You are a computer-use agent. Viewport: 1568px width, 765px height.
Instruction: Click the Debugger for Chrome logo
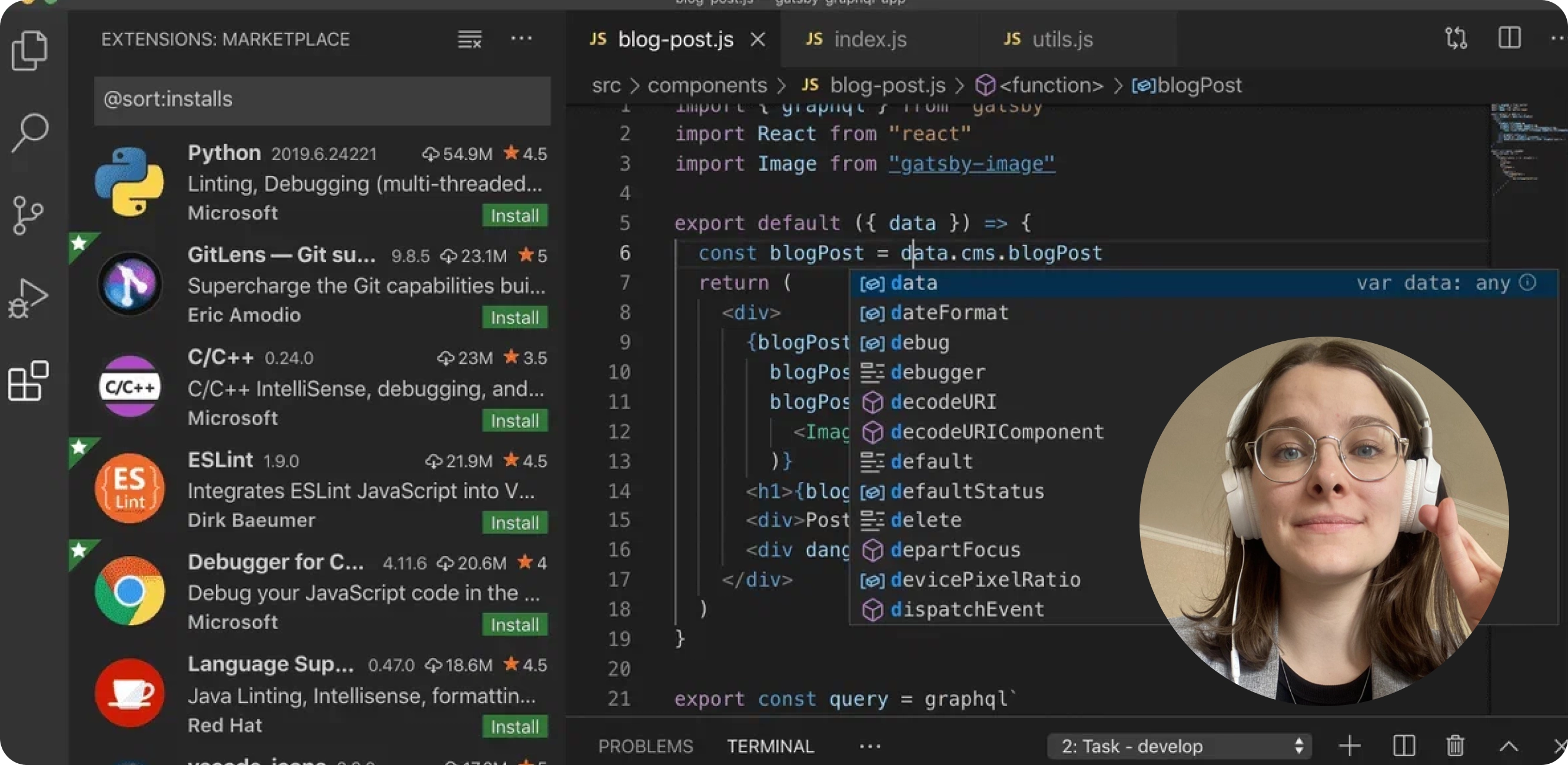[x=129, y=590]
